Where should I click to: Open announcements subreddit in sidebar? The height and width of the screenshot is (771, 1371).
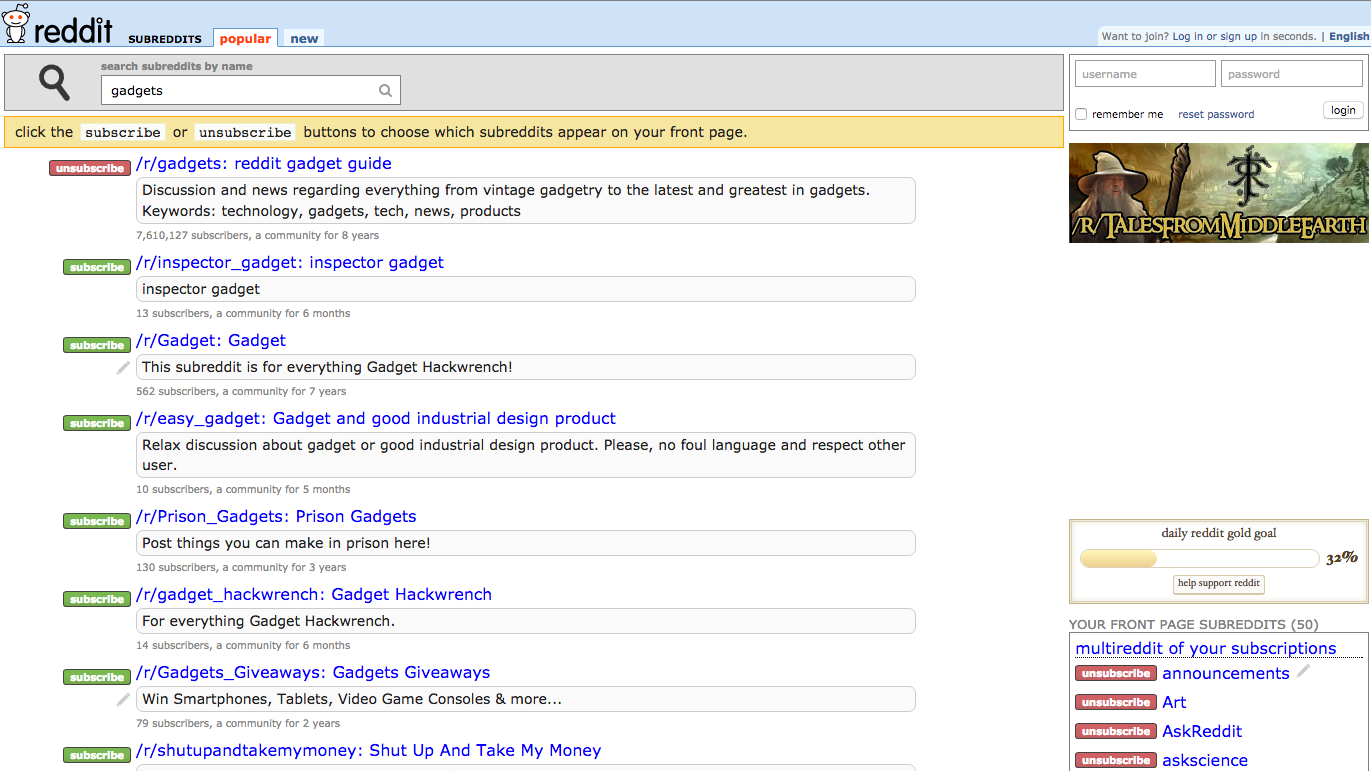click(x=1226, y=673)
